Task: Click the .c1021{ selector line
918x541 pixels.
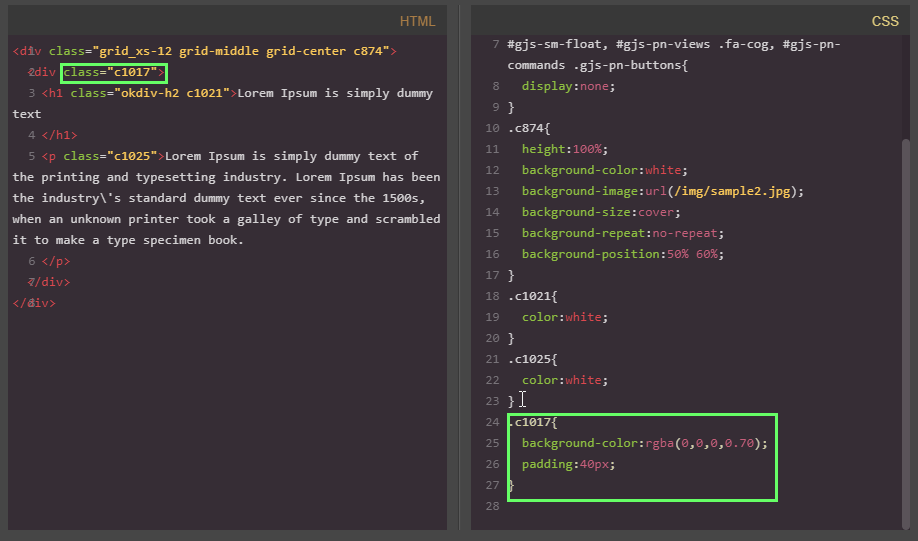Action: tap(533, 296)
